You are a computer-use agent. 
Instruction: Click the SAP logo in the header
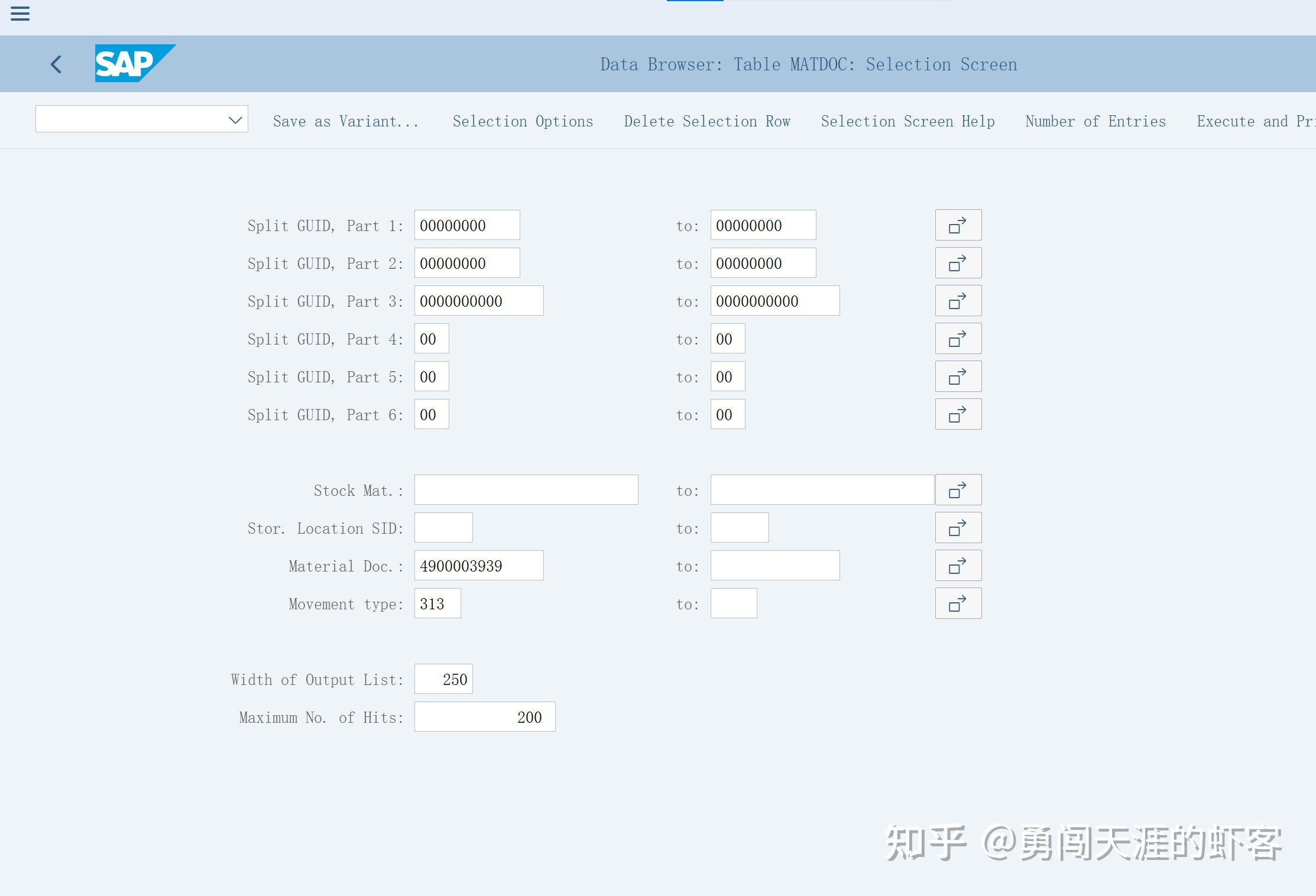(x=135, y=63)
